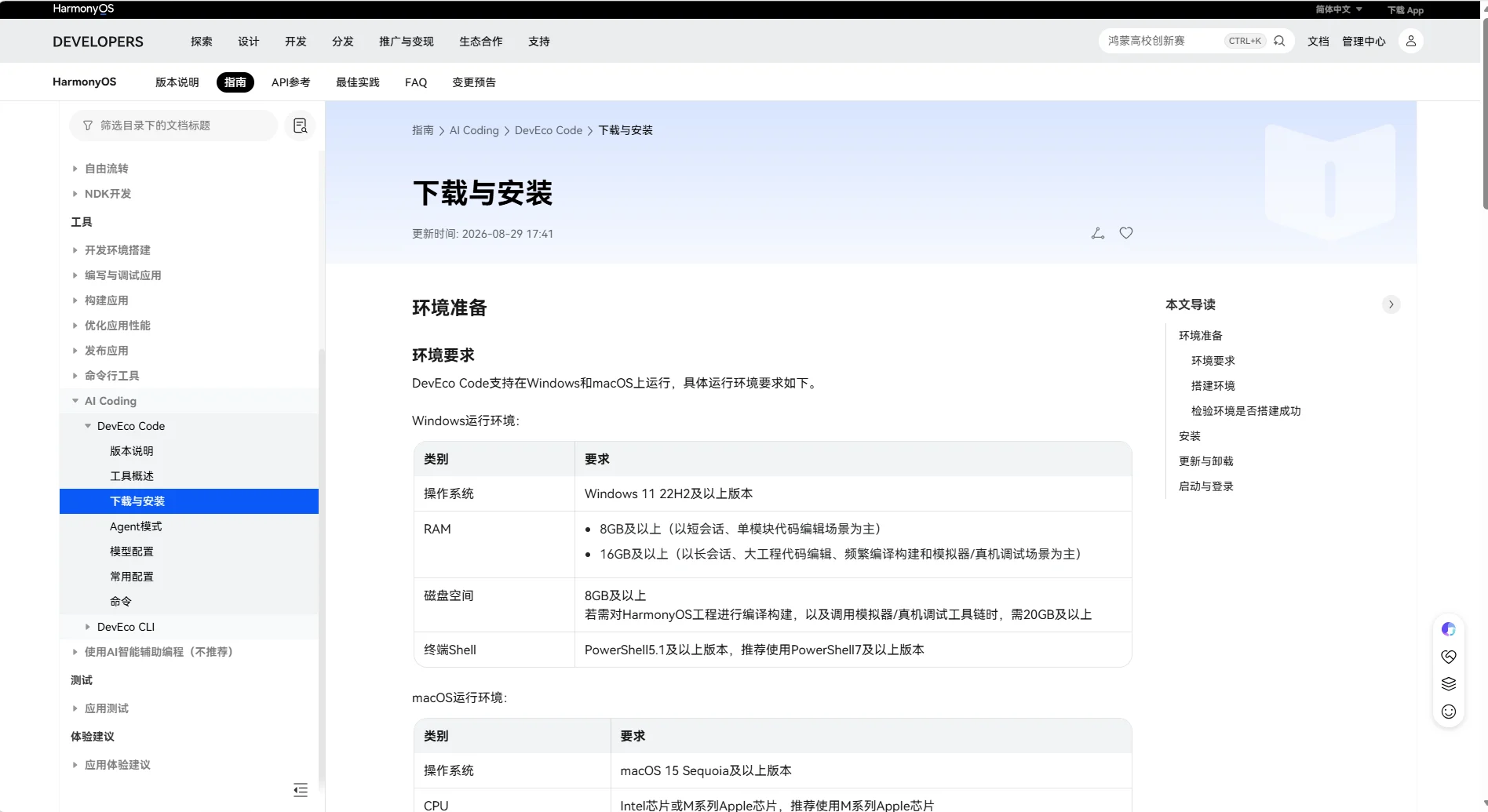Open the 常用配置 sidebar page
The image size is (1488, 812).
tap(132, 577)
